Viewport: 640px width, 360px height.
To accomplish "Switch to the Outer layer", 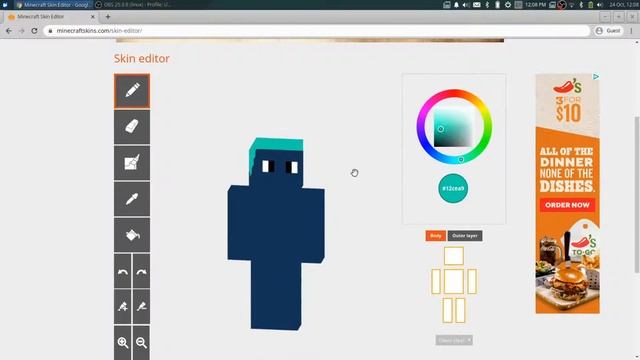I will [x=465, y=236].
